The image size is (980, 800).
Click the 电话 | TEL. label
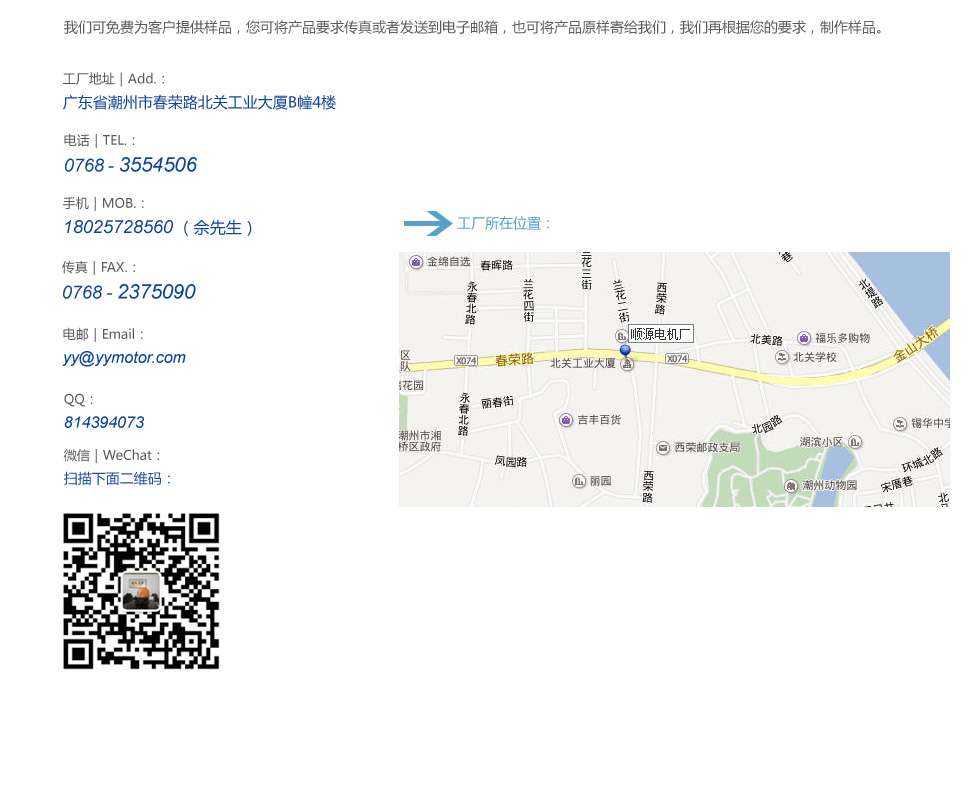click(x=99, y=140)
